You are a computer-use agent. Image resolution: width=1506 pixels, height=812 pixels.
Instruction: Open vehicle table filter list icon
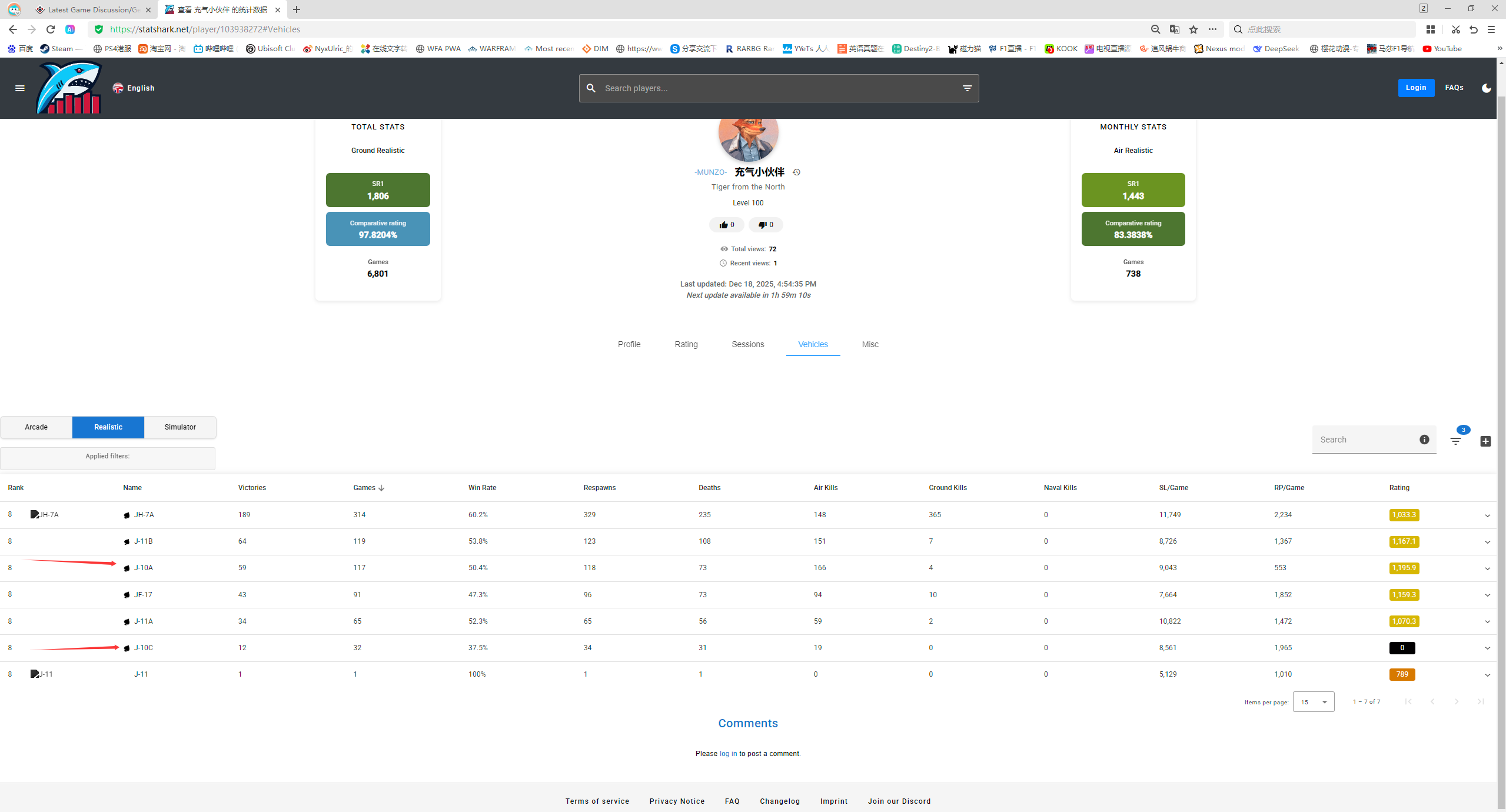point(1455,441)
